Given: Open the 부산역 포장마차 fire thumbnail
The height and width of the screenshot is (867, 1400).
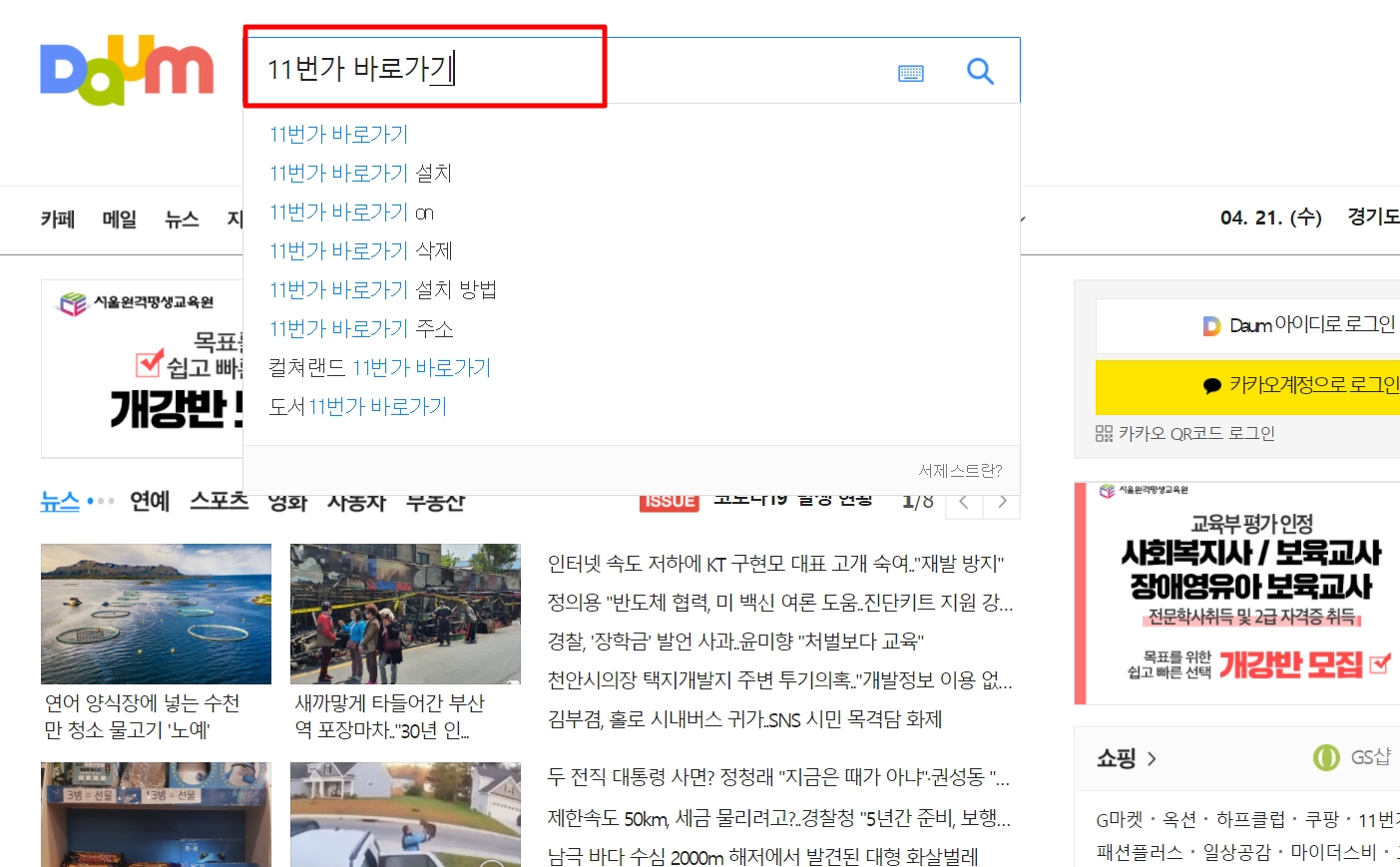Looking at the screenshot, I should tap(405, 614).
